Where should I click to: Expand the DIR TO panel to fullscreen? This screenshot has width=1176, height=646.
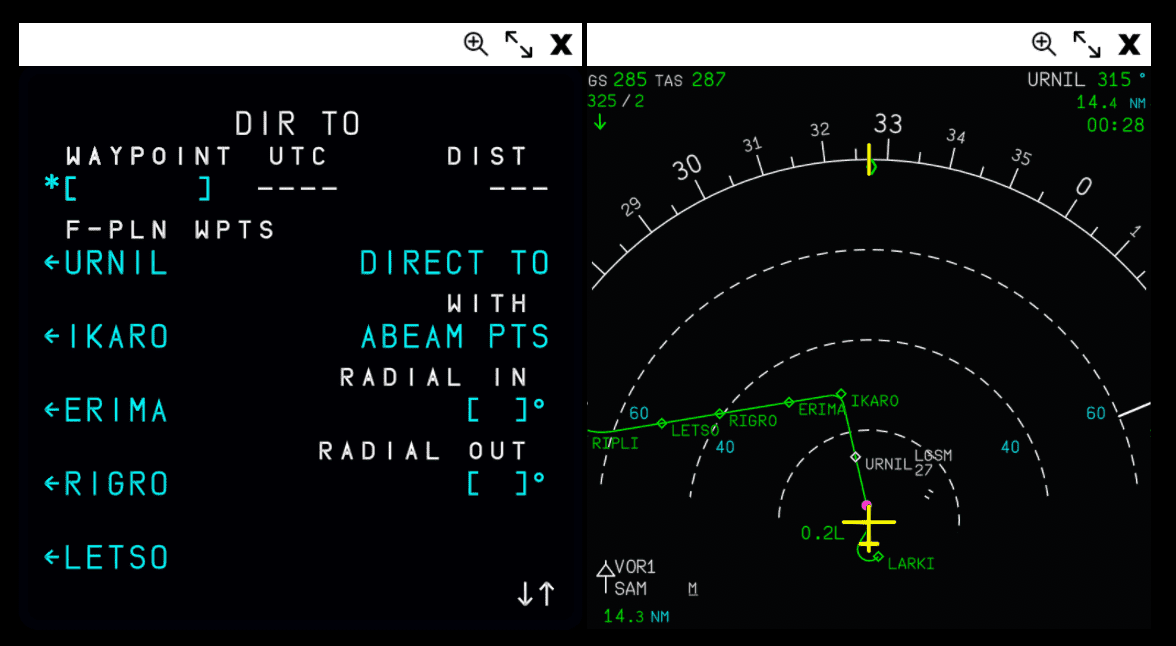coord(518,44)
